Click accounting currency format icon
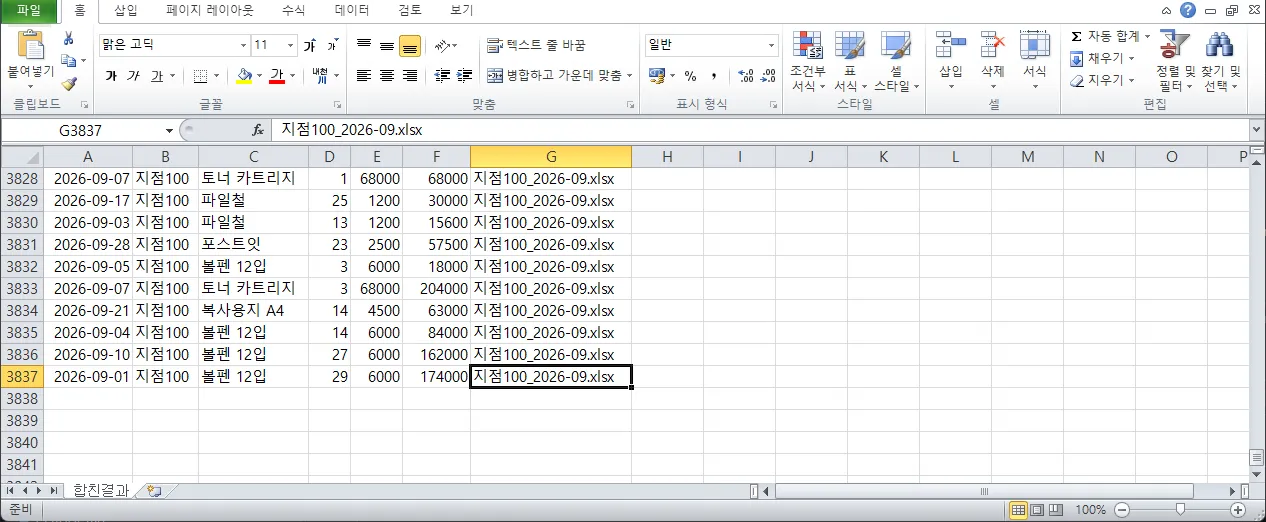Image resolution: width=1266 pixels, height=522 pixels. click(x=656, y=76)
